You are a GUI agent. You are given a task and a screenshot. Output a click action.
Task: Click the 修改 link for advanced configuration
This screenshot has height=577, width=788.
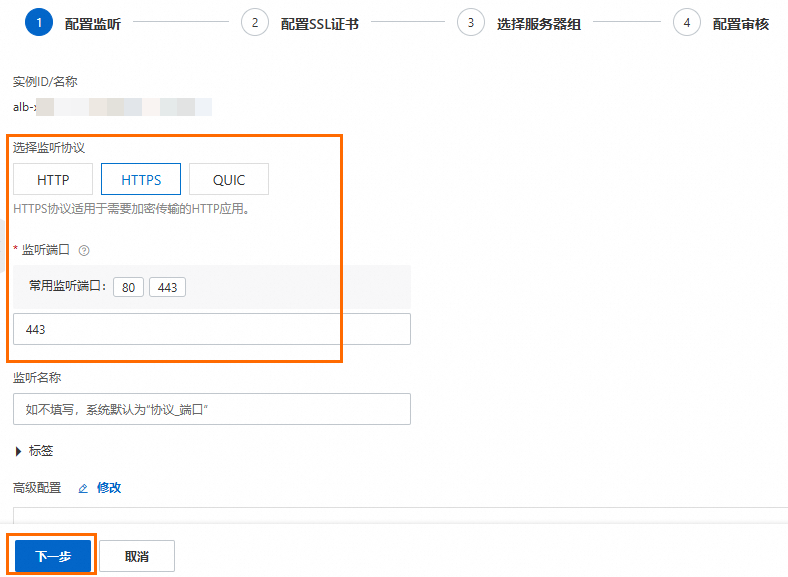[109, 488]
